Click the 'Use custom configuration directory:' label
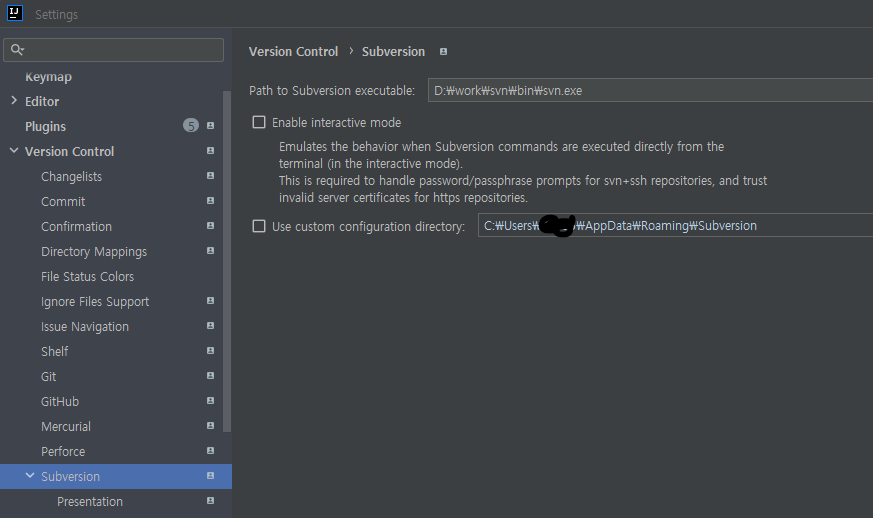The width and height of the screenshot is (873, 518). [368, 227]
